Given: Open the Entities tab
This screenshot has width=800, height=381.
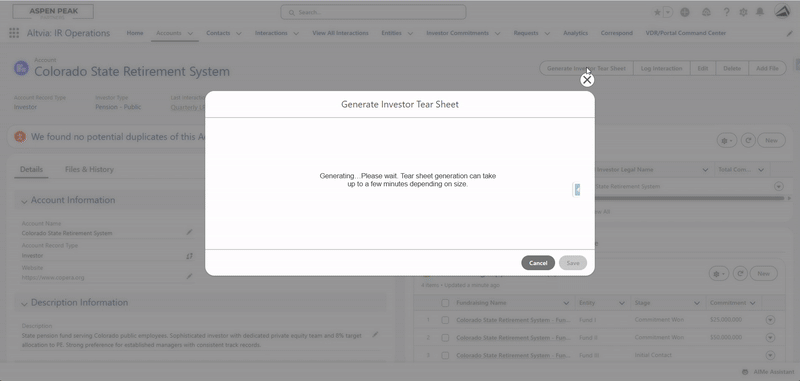Looking at the screenshot, I should [391, 33].
